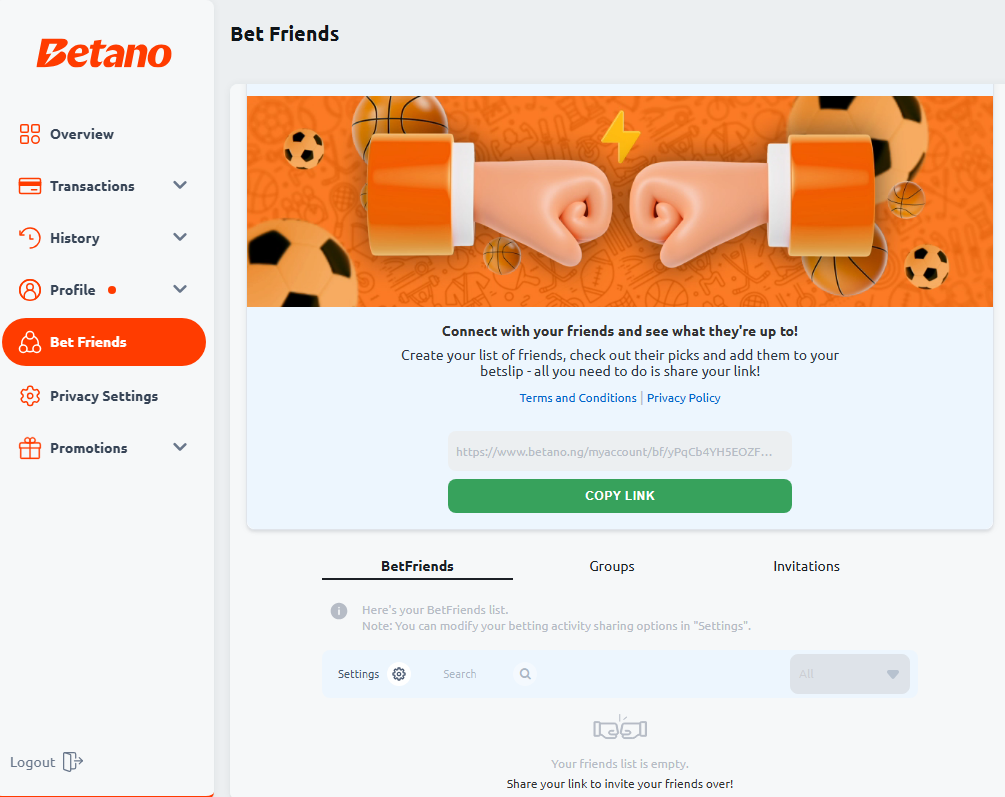Viewport: 1005px width, 797px height.
Task: Expand the Promotions chevron
Action: tap(180, 448)
